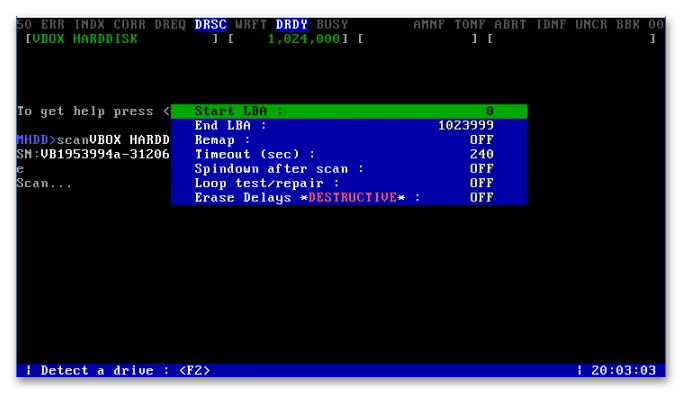The width and height of the screenshot is (682, 393).
Task: Toggle the Remap option
Action: click(x=349, y=140)
